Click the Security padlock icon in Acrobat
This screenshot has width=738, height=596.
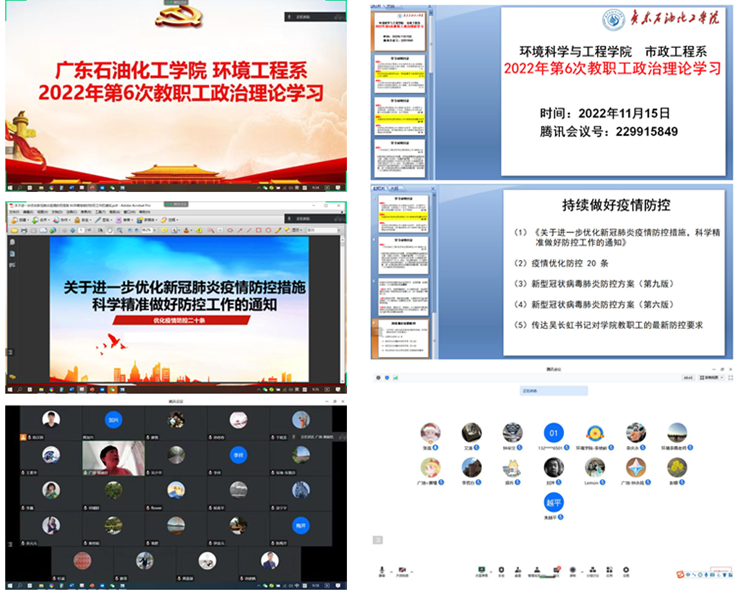click(77, 220)
